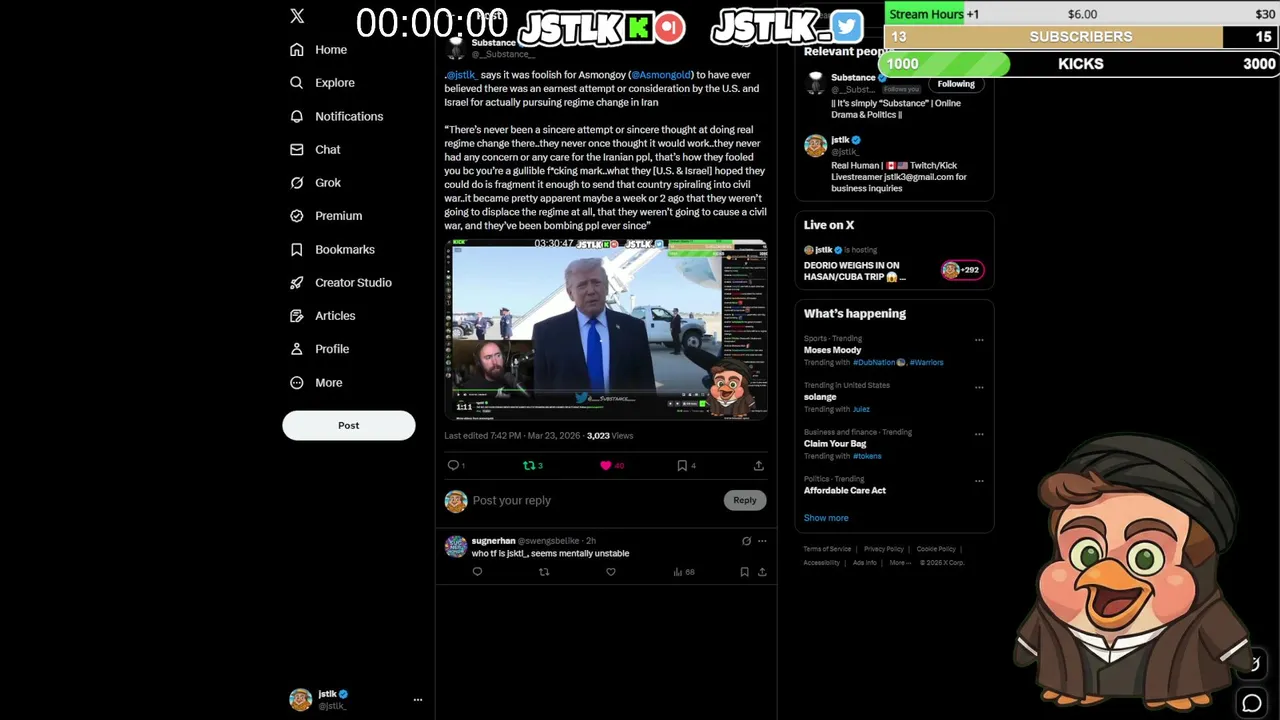This screenshot has width=1280, height=720.
Task: Click the Creator Studio rocket icon
Action: pyautogui.click(x=296, y=283)
